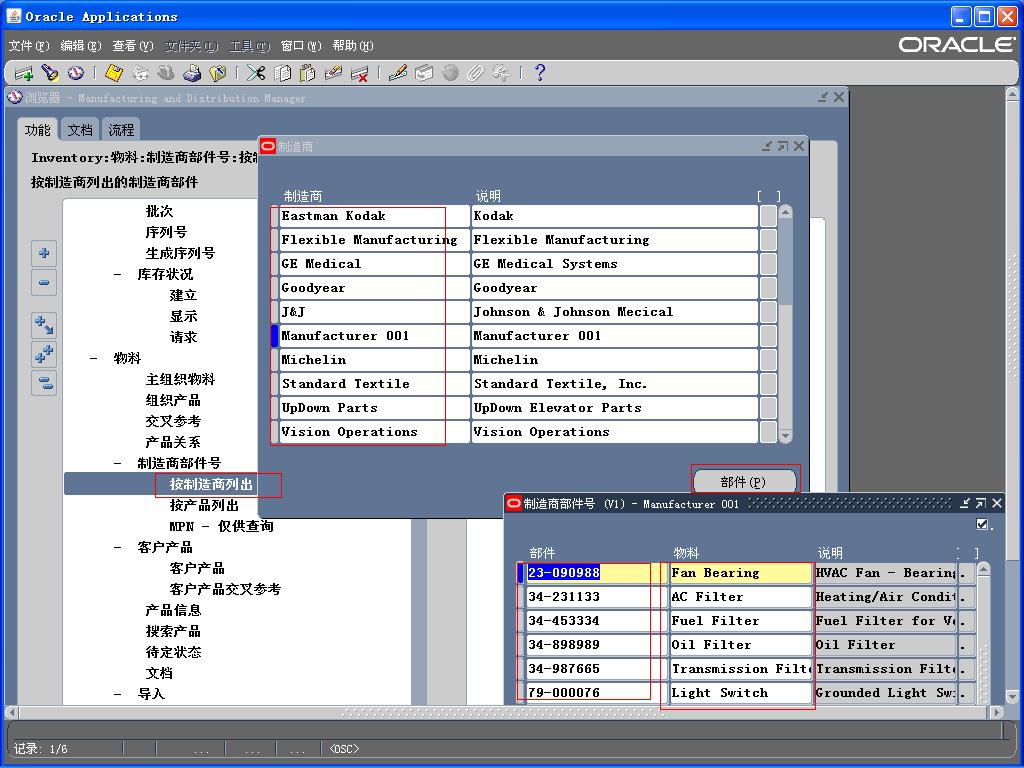Click the Fuel Filter item field
1024x768 pixels.
pyautogui.click(x=741, y=621)
